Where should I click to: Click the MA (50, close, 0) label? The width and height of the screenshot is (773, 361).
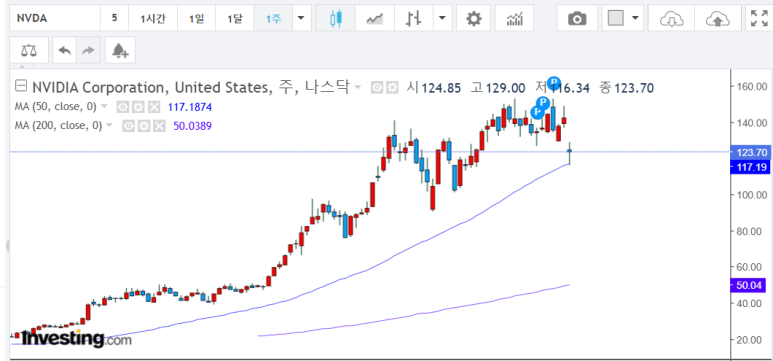coord(56,107)
